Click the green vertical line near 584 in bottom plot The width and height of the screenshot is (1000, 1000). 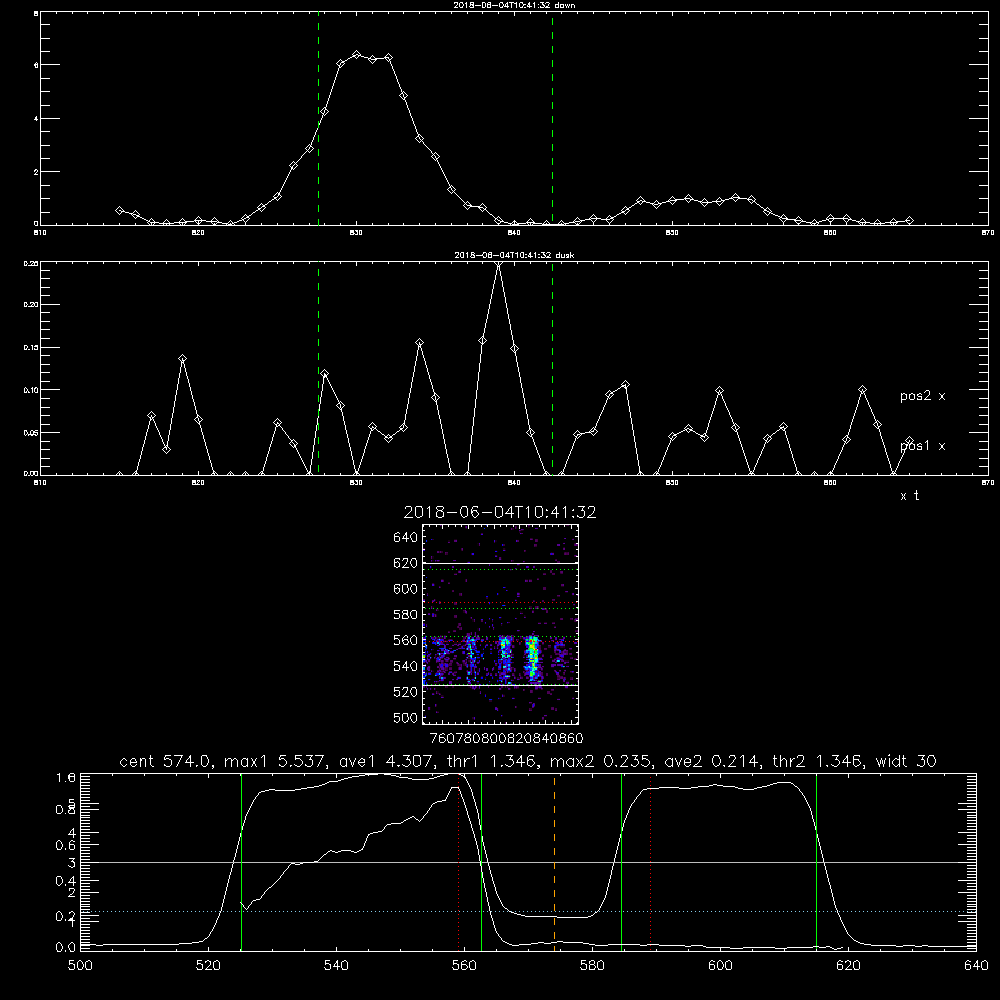pos(621,861)
